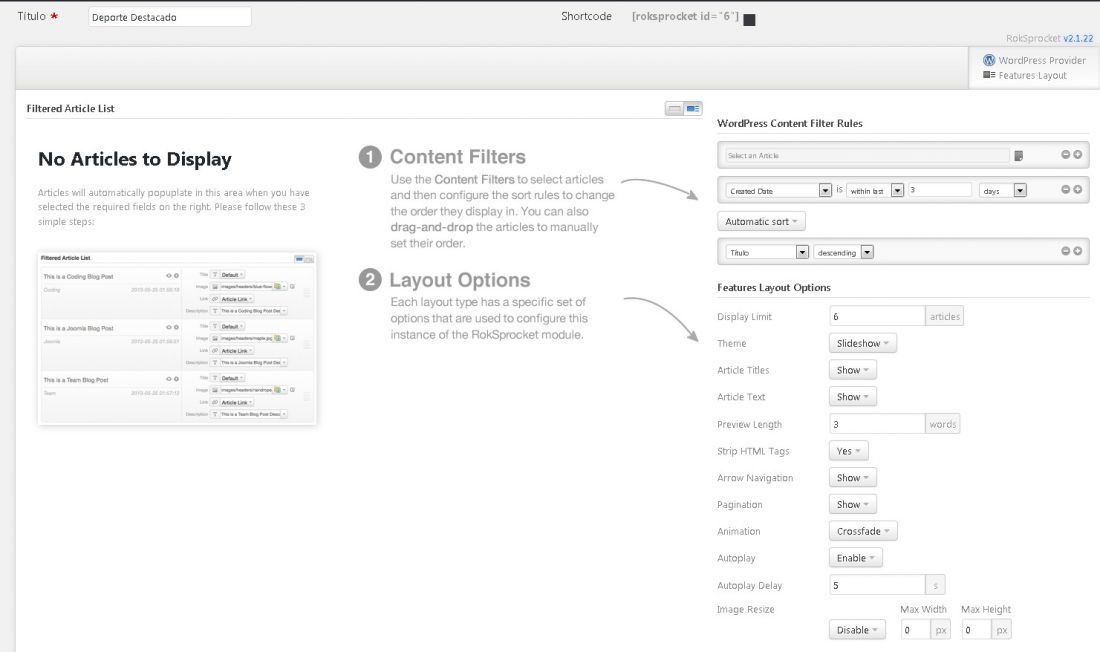Add a sort rule after Titulo

1078,251
